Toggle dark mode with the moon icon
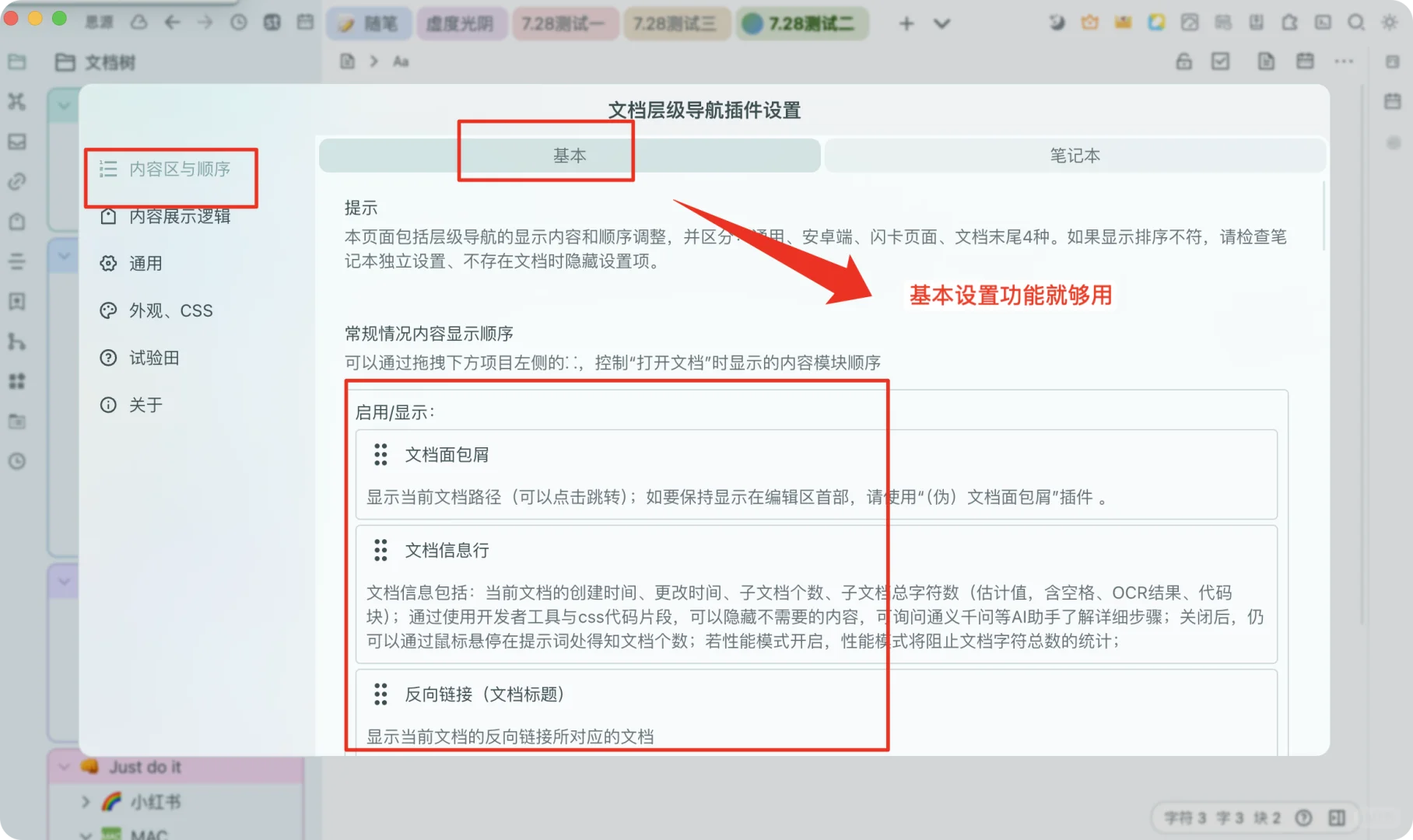1413x840 pixels. 1056,23
